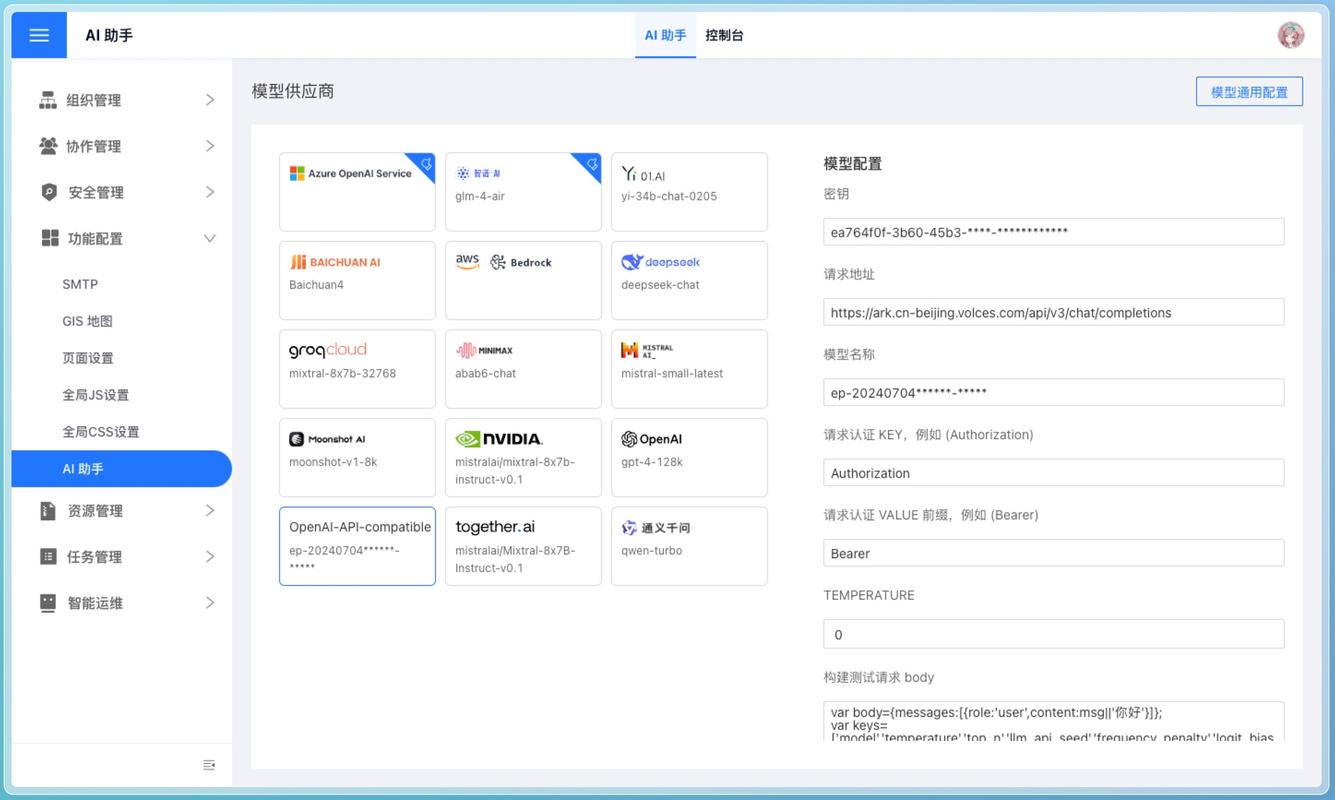Click the 安全管理 shield icon
The height and width of the screenshot is (800, 1335).
[x=48, y=192]
